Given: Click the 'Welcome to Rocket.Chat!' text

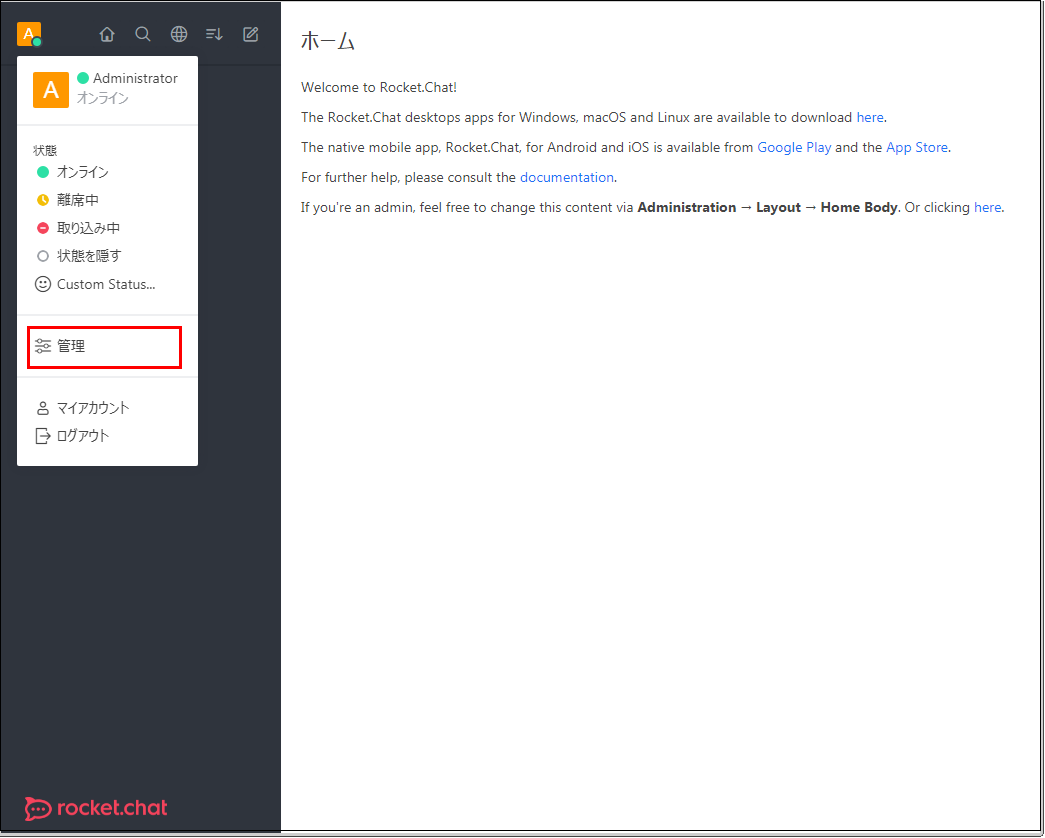Looking at the screenshot, I should (x=379, y=87).
